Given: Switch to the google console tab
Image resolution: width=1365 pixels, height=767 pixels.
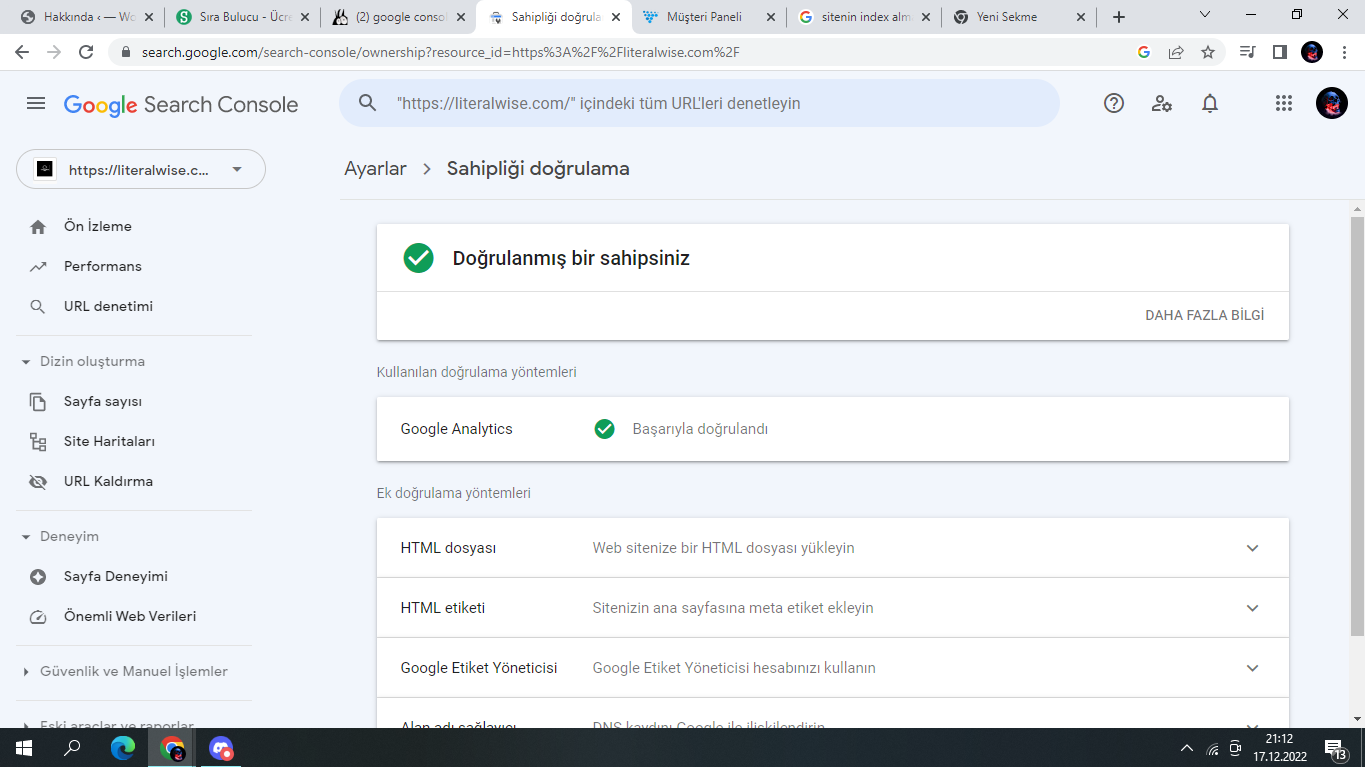Looking at the screenshot, I should pyautogui.click(x=400, y=17).
